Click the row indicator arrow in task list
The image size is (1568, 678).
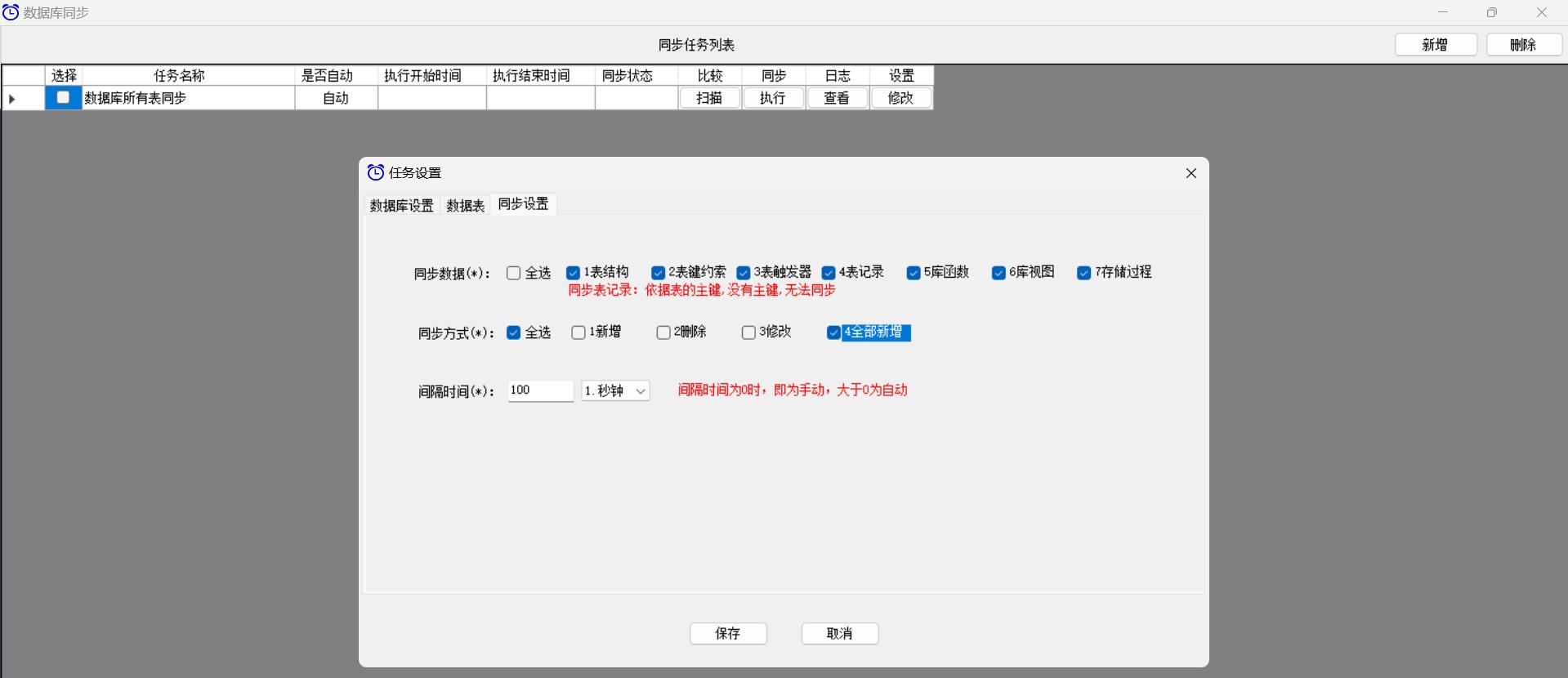tap(11, 99)
